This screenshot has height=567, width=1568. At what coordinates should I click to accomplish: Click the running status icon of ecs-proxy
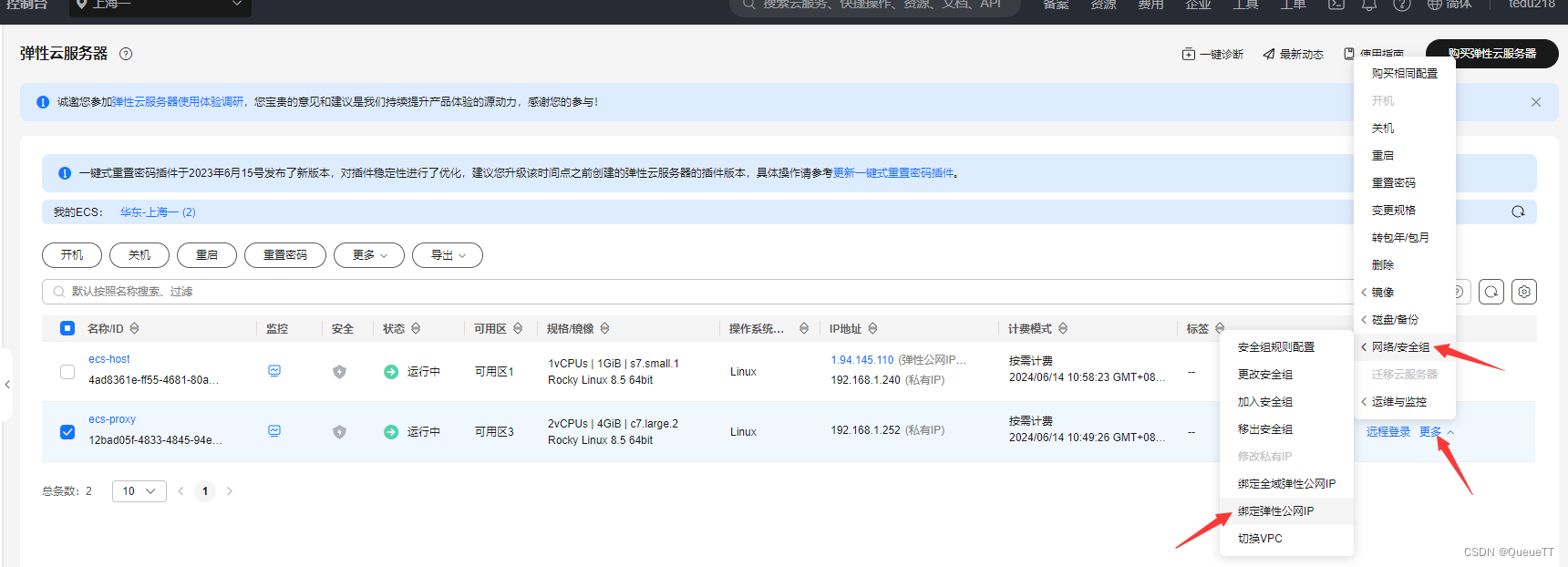(x=391, y=432)
